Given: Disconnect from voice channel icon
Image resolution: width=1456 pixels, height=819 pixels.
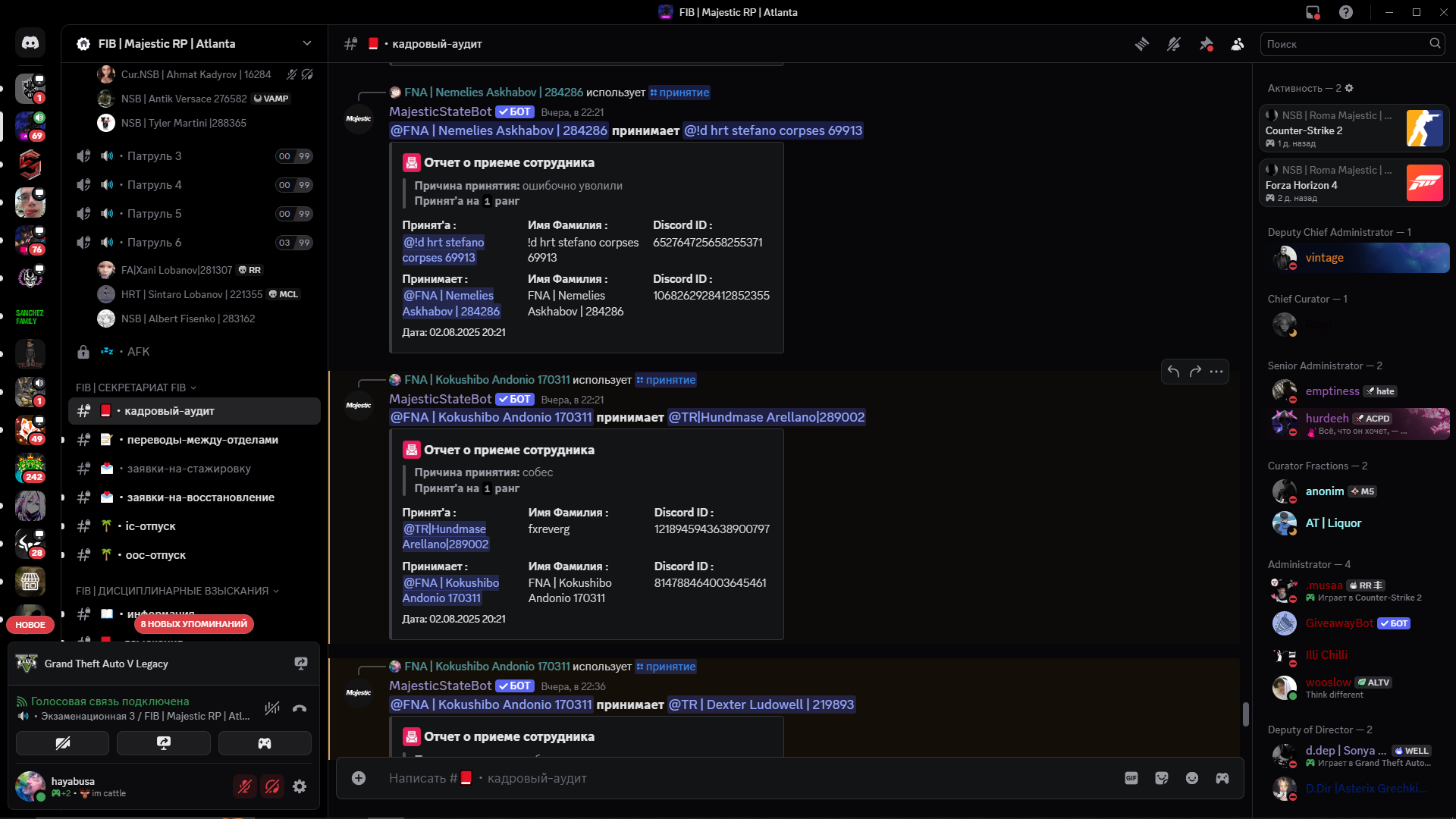Looking at the screenshot, I should click(x=300, y=708).
